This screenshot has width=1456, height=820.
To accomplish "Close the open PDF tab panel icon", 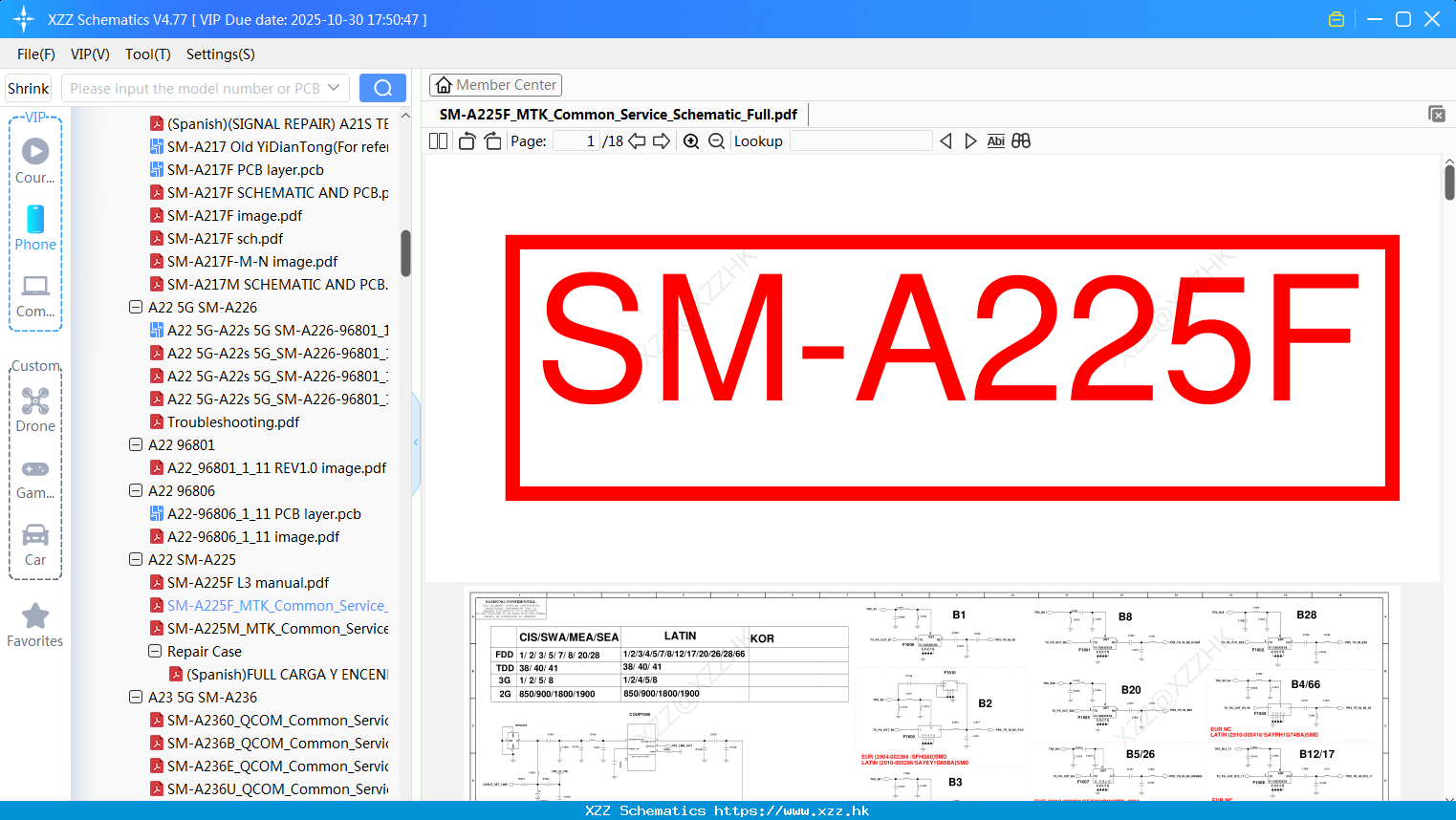I will (1436, 114).
